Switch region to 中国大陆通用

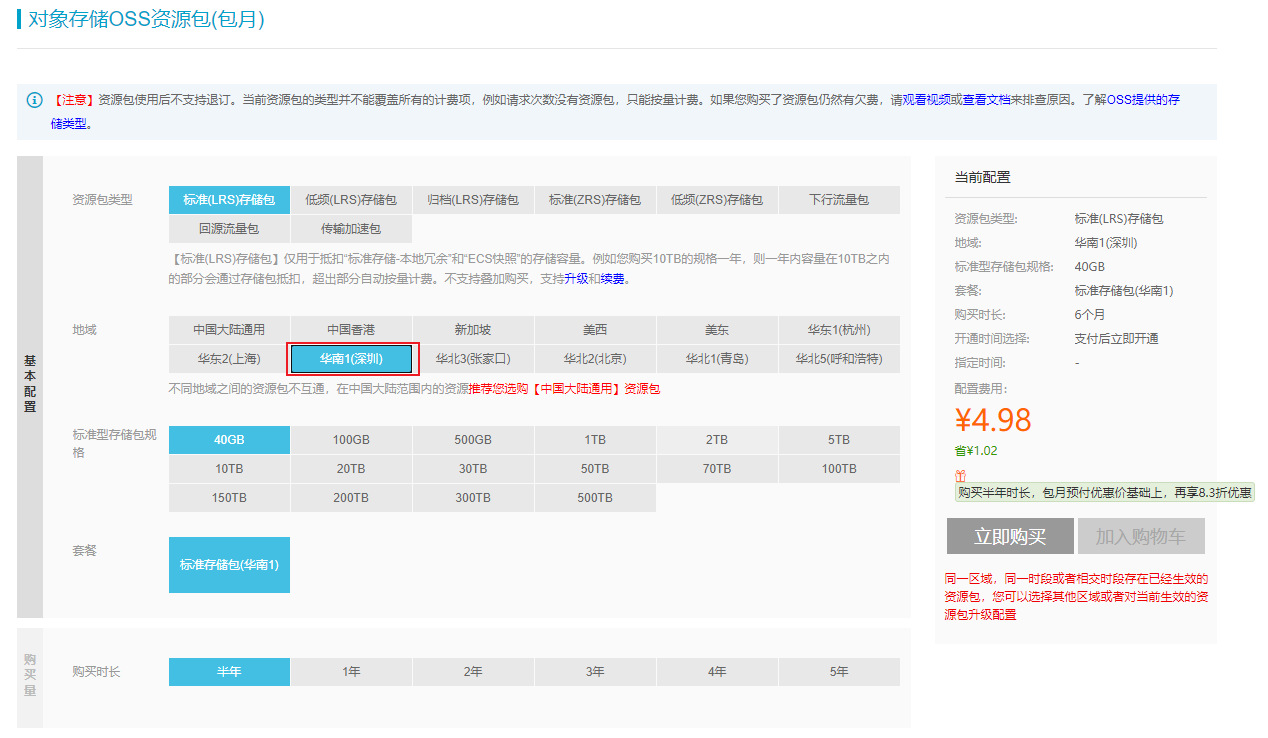tap(229, 330)
